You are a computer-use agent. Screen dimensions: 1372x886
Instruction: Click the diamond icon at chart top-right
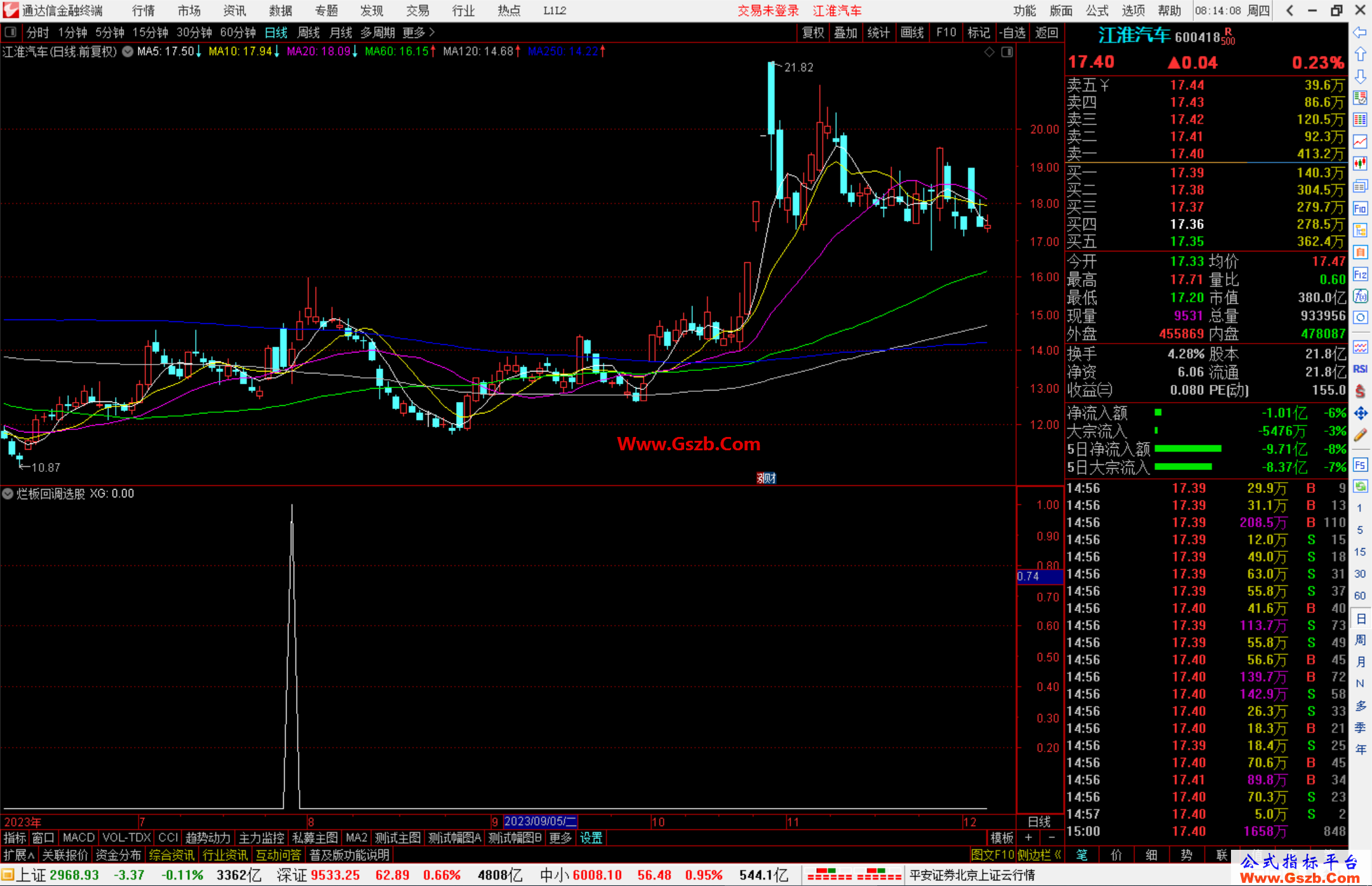(989, 52)
